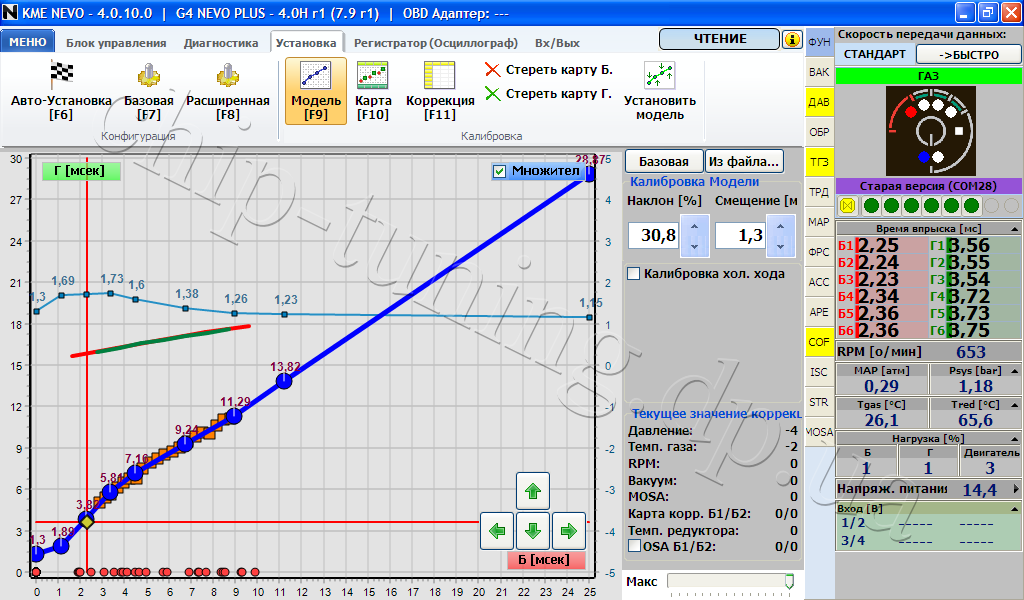Switch to Диагностика tab
This screenshot has width=1024, height=600.
(221, 43)
